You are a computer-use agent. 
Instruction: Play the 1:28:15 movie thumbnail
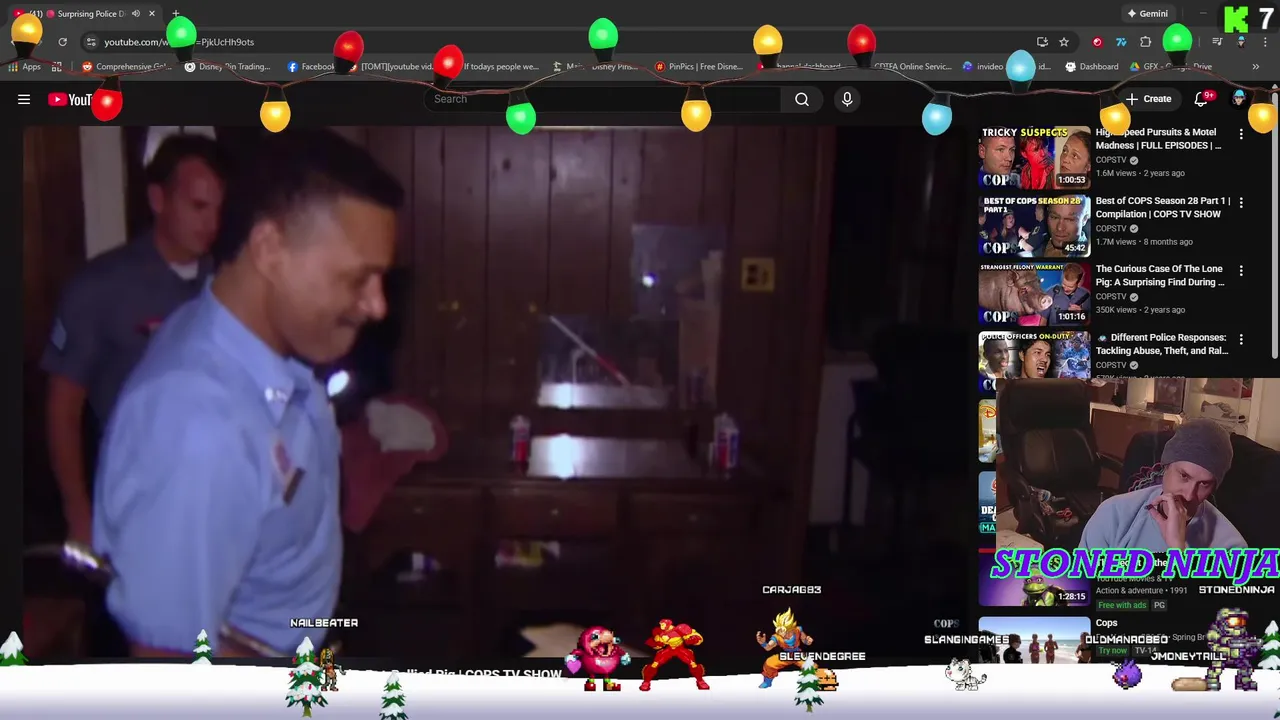pyautogui.click(x=1034, y=577)
